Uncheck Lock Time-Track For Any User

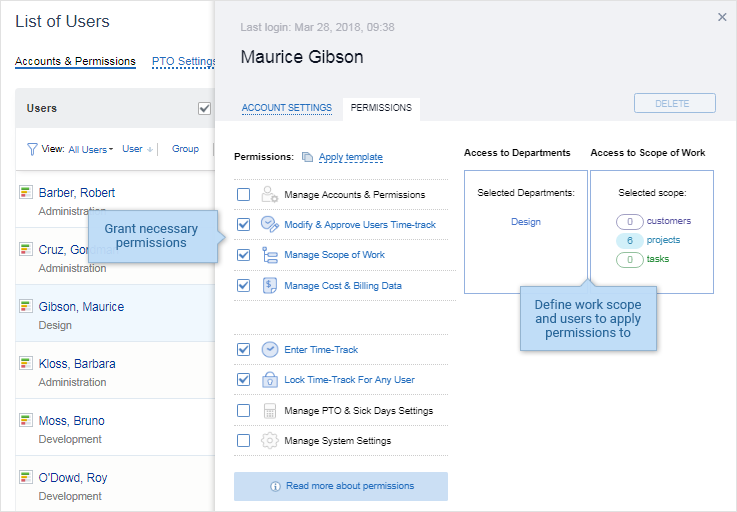(x=243, y=379)
